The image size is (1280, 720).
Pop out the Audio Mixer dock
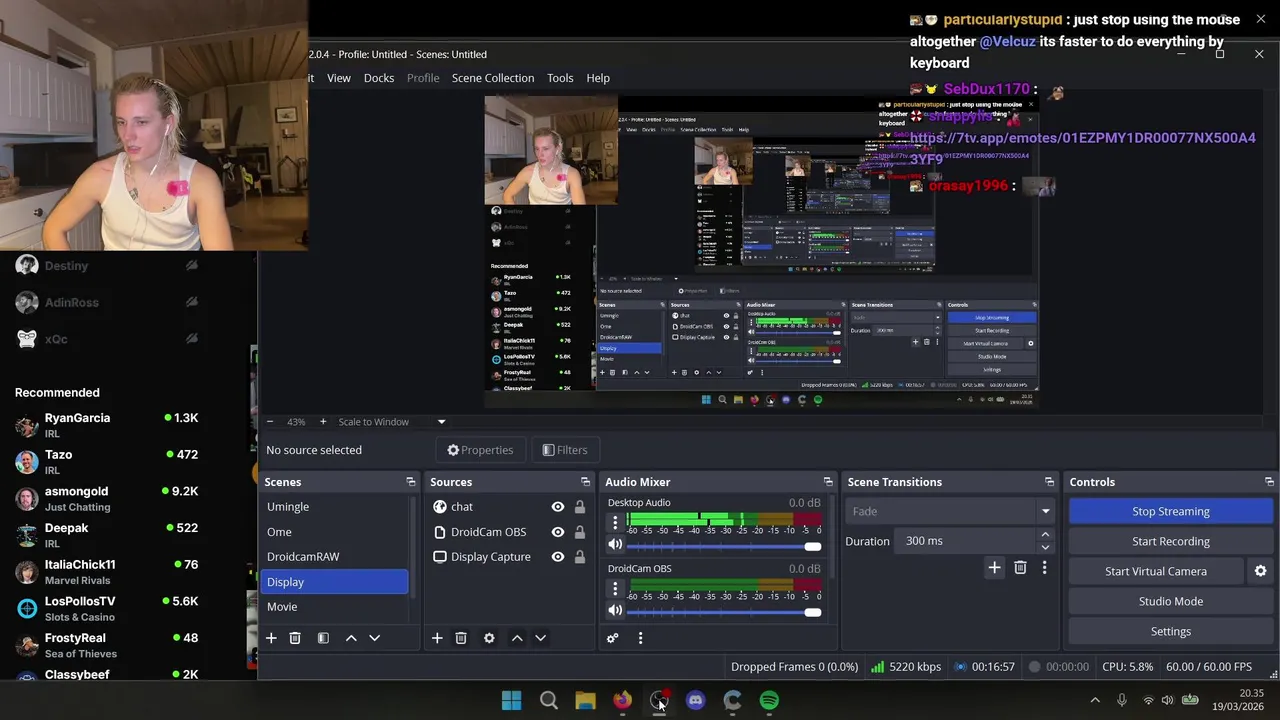[x=828, y=482]
